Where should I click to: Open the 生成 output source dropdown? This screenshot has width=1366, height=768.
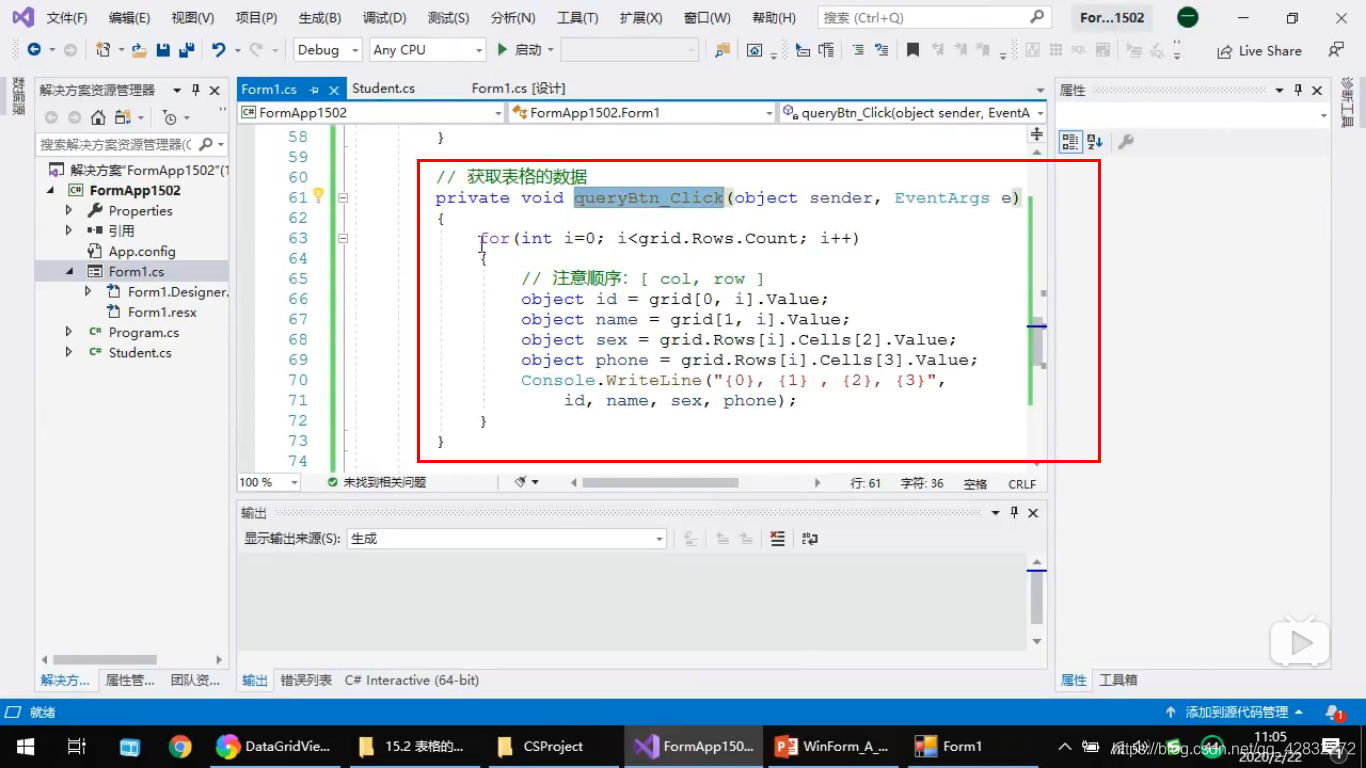(x=506, y=538)
